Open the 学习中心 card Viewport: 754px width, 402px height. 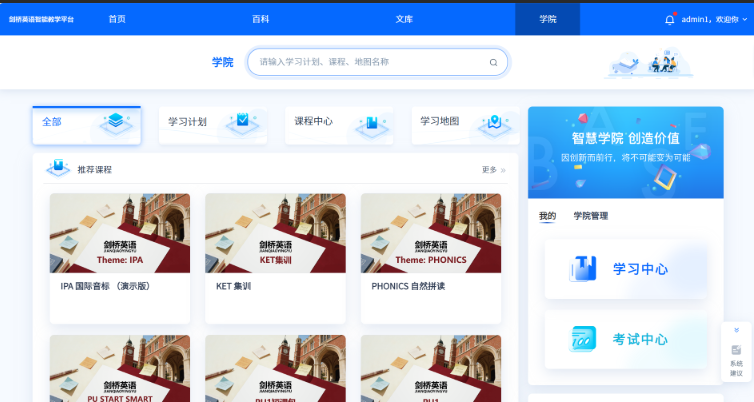[x=626, y=269]
